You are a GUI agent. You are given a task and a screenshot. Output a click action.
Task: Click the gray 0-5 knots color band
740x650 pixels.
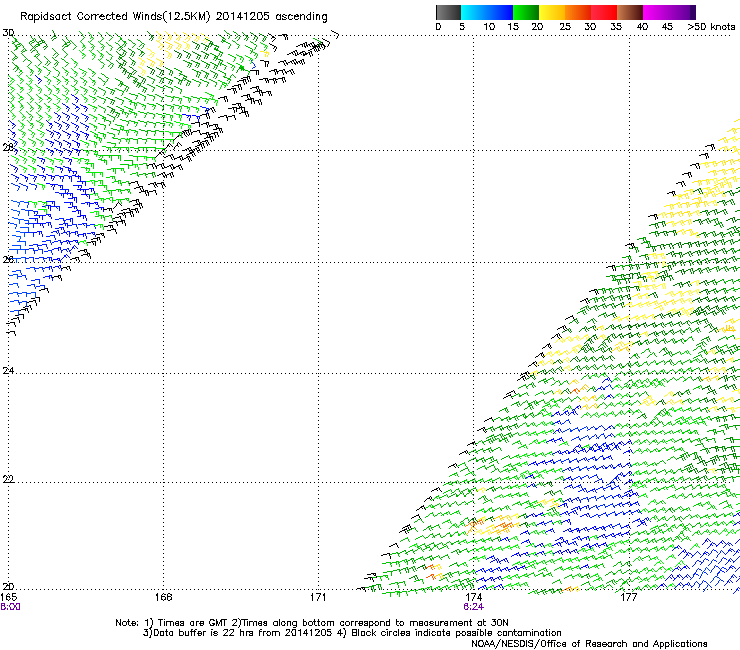[x=448, y=12]
